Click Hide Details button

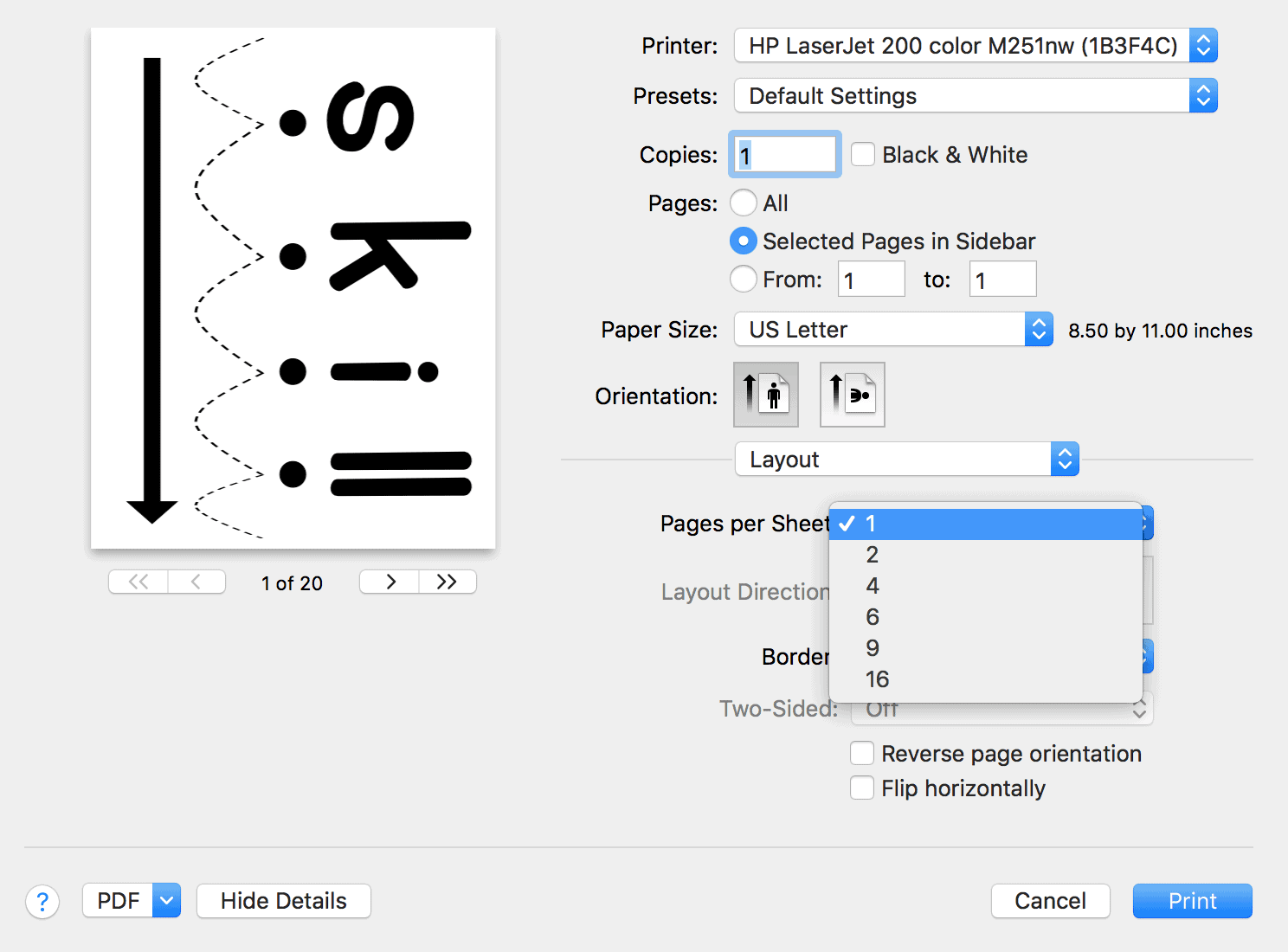click(284, 901)
